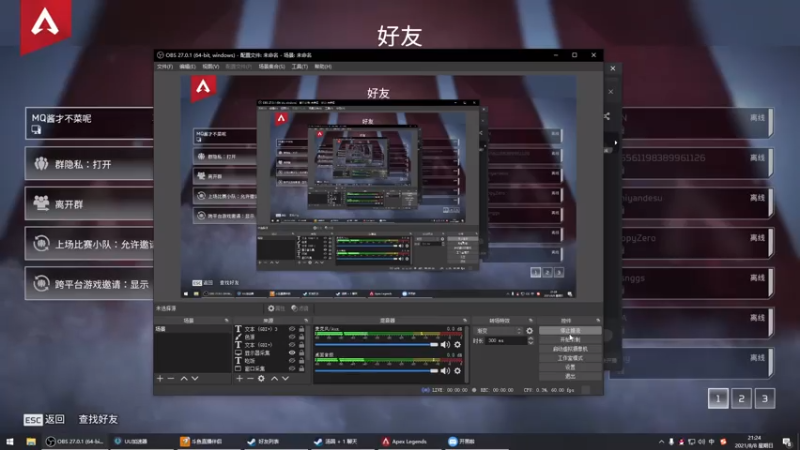
Task: Click 开始录制 button in Controls
Action: coord(570,340)
